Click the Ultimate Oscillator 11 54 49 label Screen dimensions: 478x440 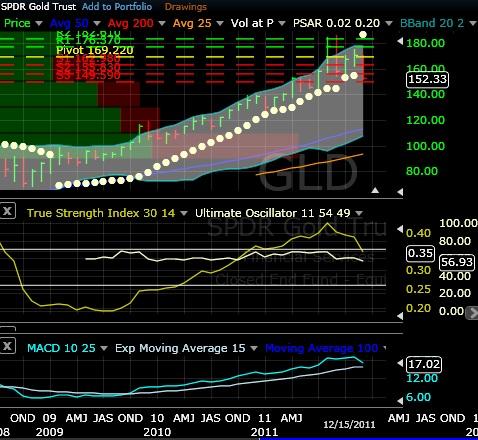tap(273, 213)
